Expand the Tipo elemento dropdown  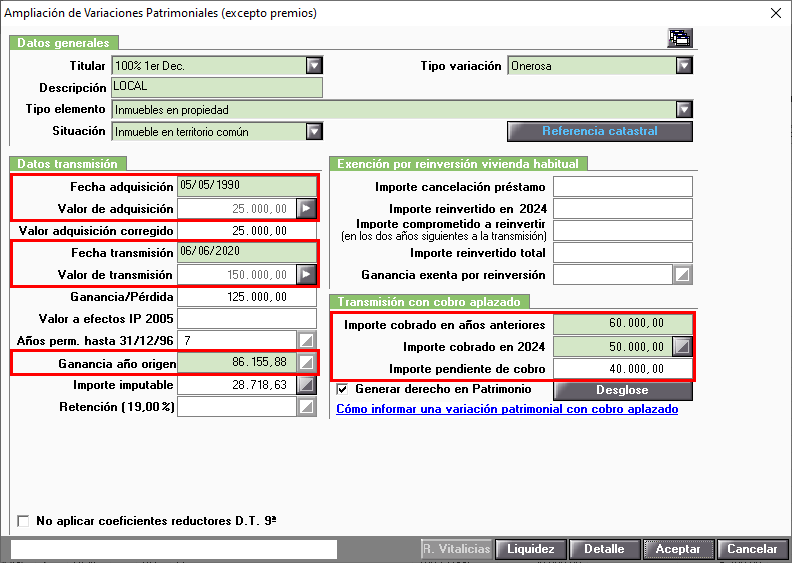click(x=684, y=110)
